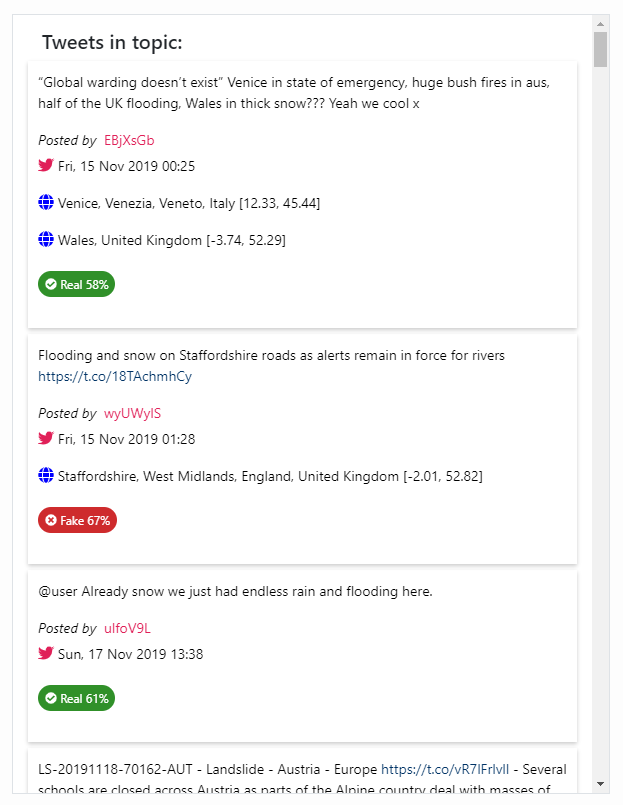
Task: Click the Fake 67% credibility badge
Action: tap(78, 520)
